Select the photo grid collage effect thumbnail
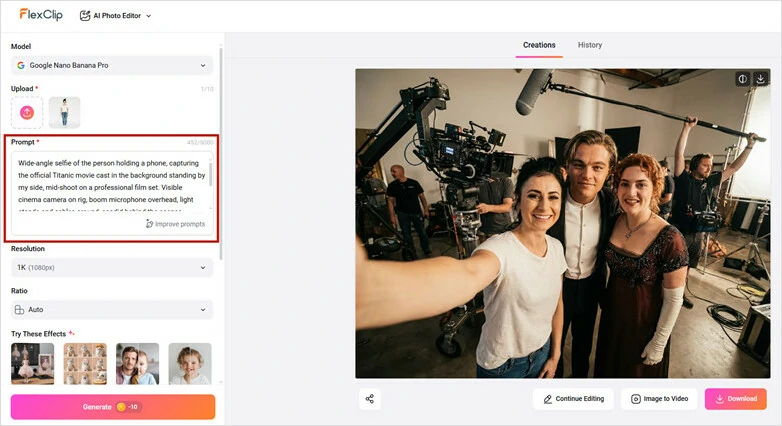 point(85,364)
